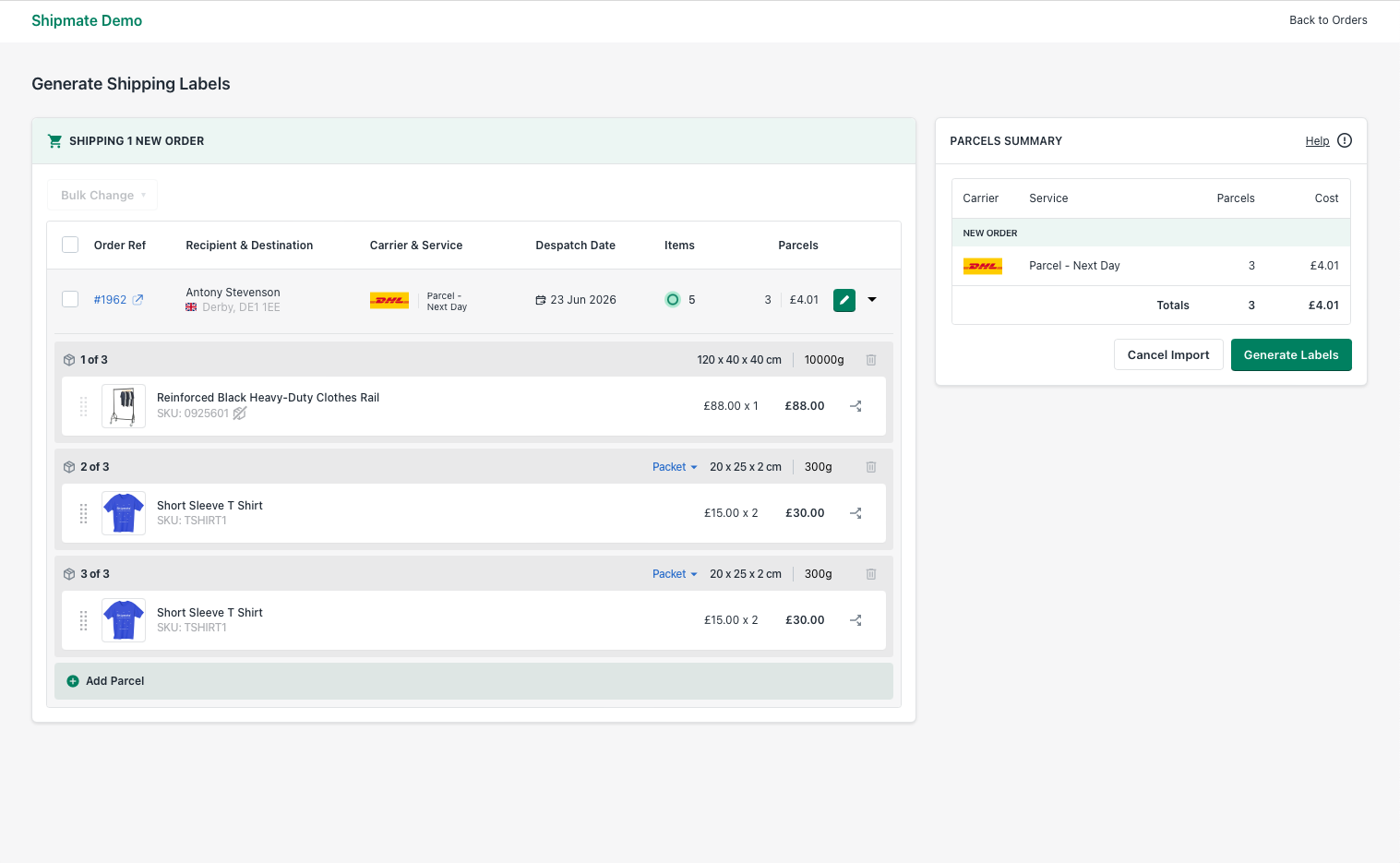Image resolution: width=1400 pixels, height=863 pixels.
Task: Click the 20 x 25 x 2 cm dimensions of parcel 3
Action: pos(746,574)
